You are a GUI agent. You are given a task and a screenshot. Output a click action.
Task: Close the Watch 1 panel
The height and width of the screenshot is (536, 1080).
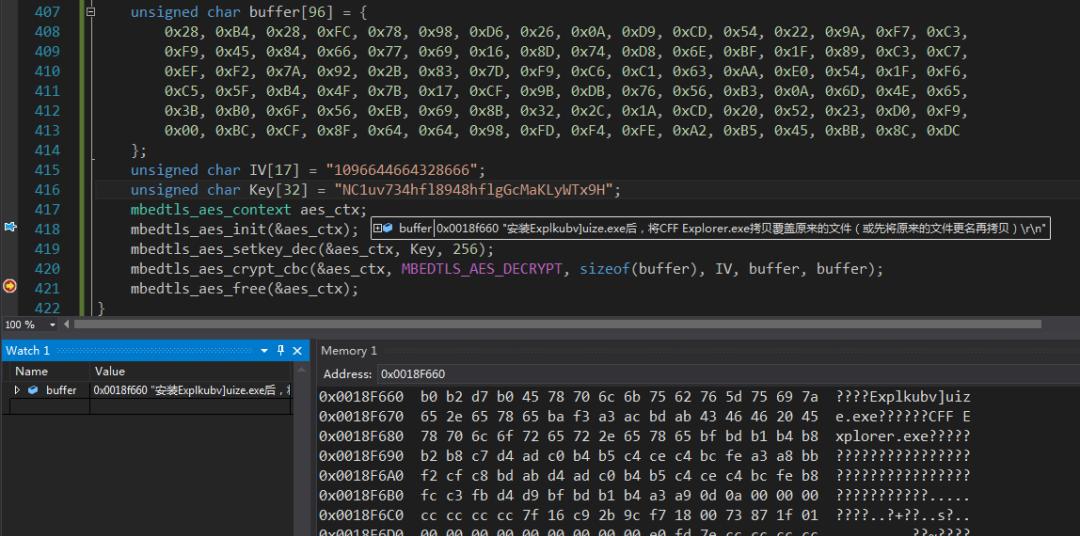tap(298, 351)
